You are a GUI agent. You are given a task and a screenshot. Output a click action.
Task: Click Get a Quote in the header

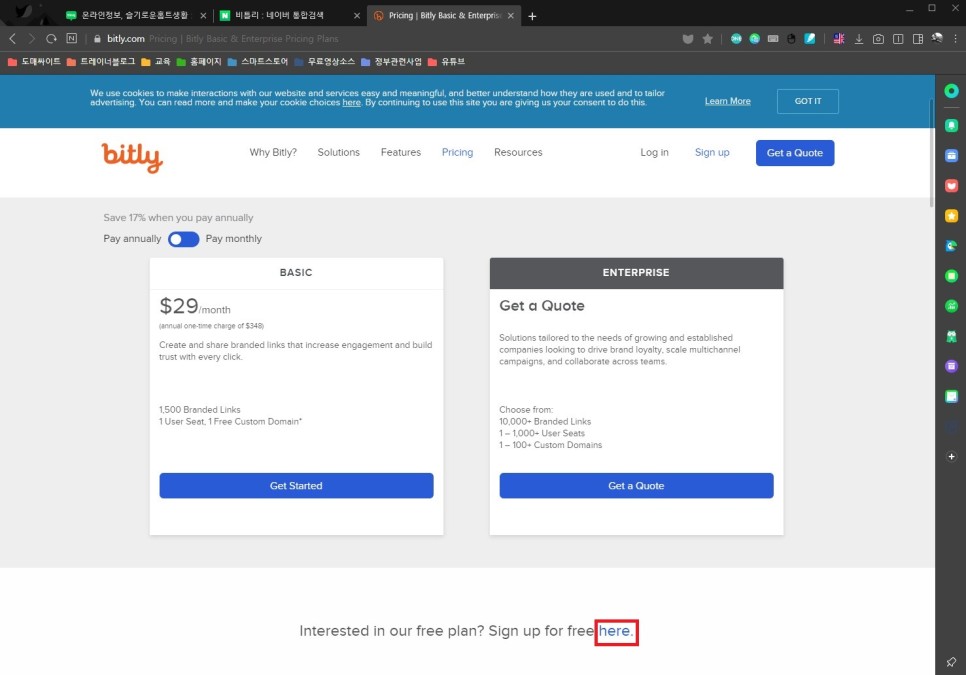[x=795, y=153]
